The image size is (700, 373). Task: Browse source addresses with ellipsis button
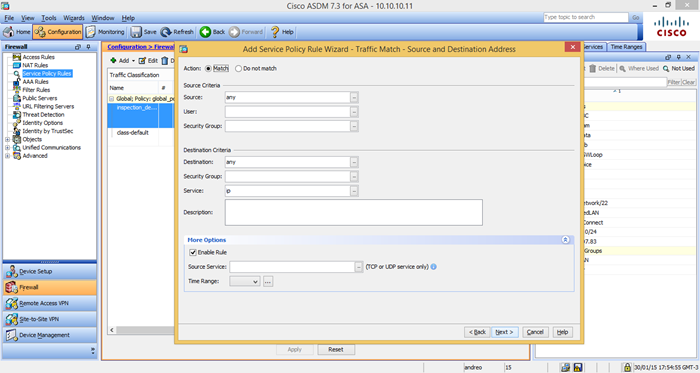[354, 97]
